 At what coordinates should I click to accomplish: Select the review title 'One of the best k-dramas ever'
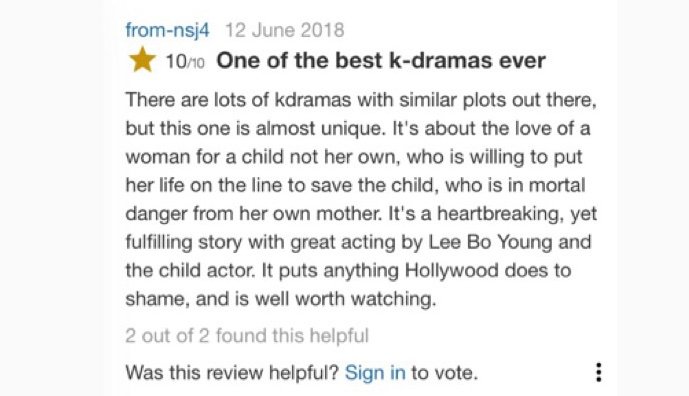[381, 60]
